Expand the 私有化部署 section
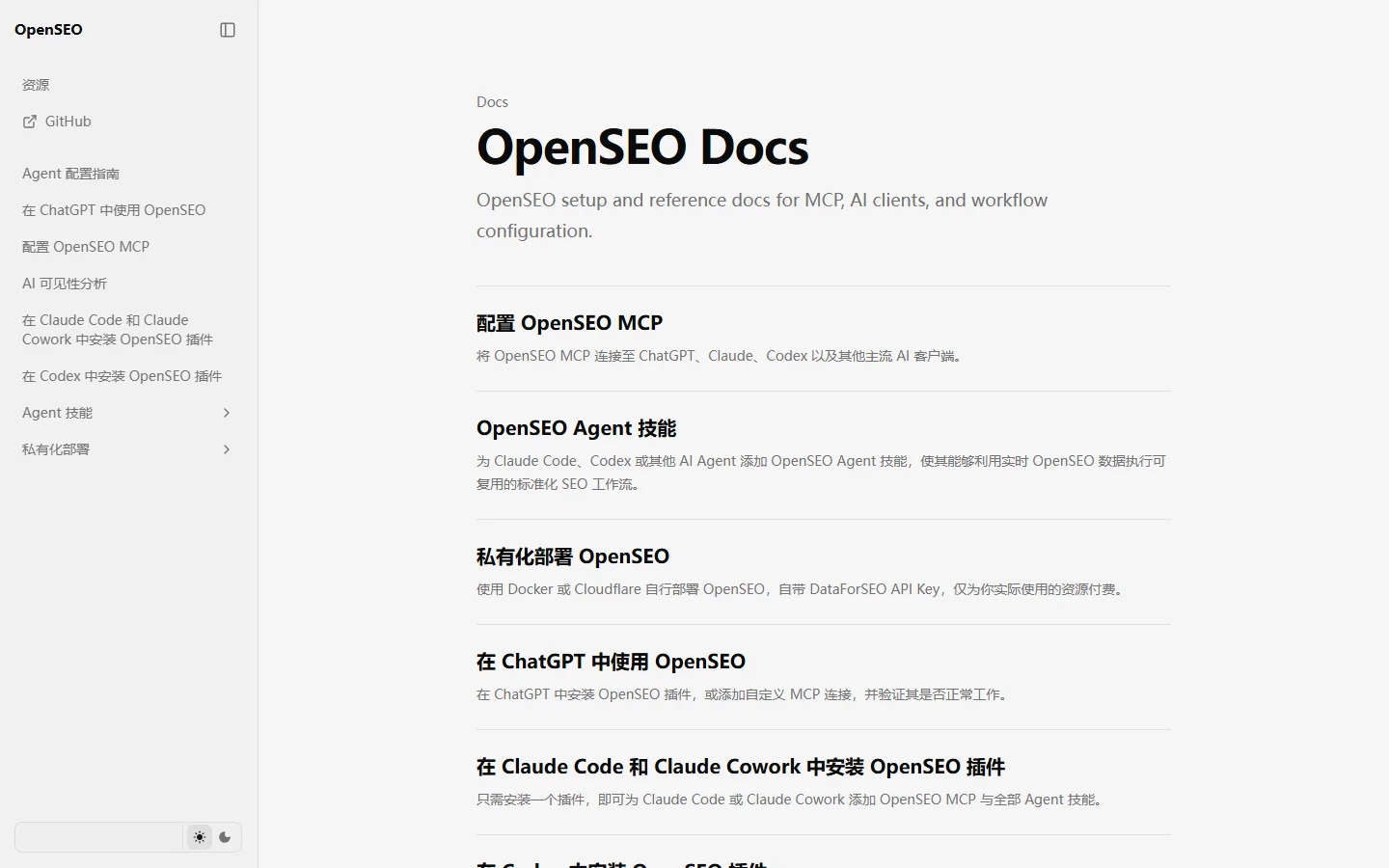 click(x=126, y=449)
